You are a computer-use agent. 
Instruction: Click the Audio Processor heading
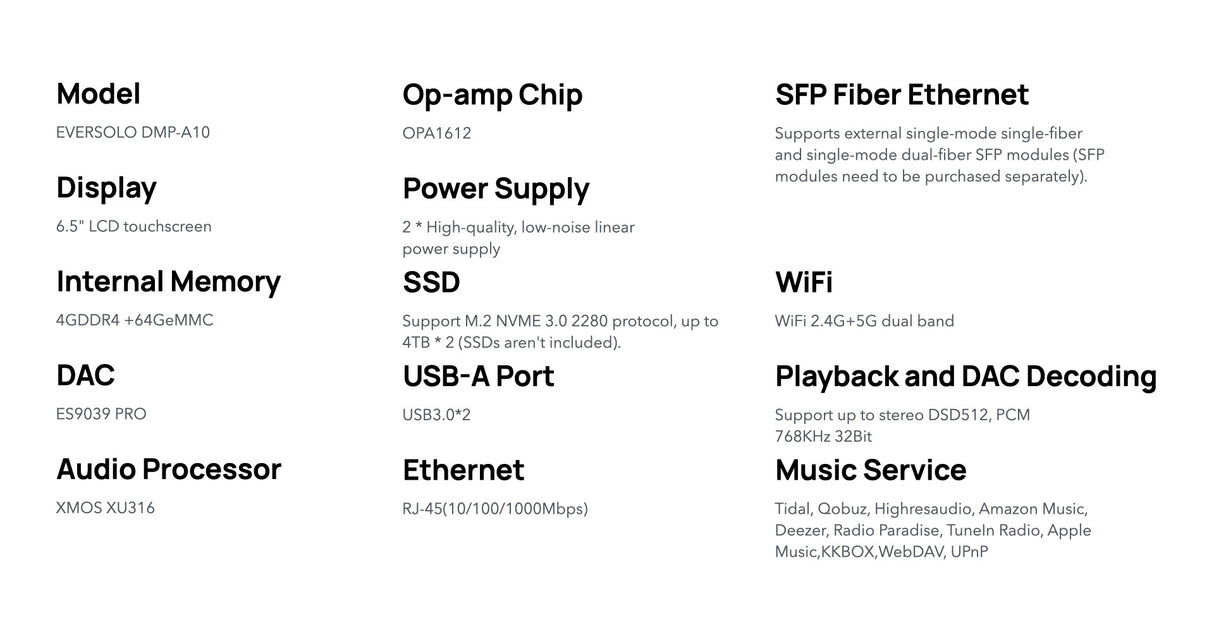point(168,469)
